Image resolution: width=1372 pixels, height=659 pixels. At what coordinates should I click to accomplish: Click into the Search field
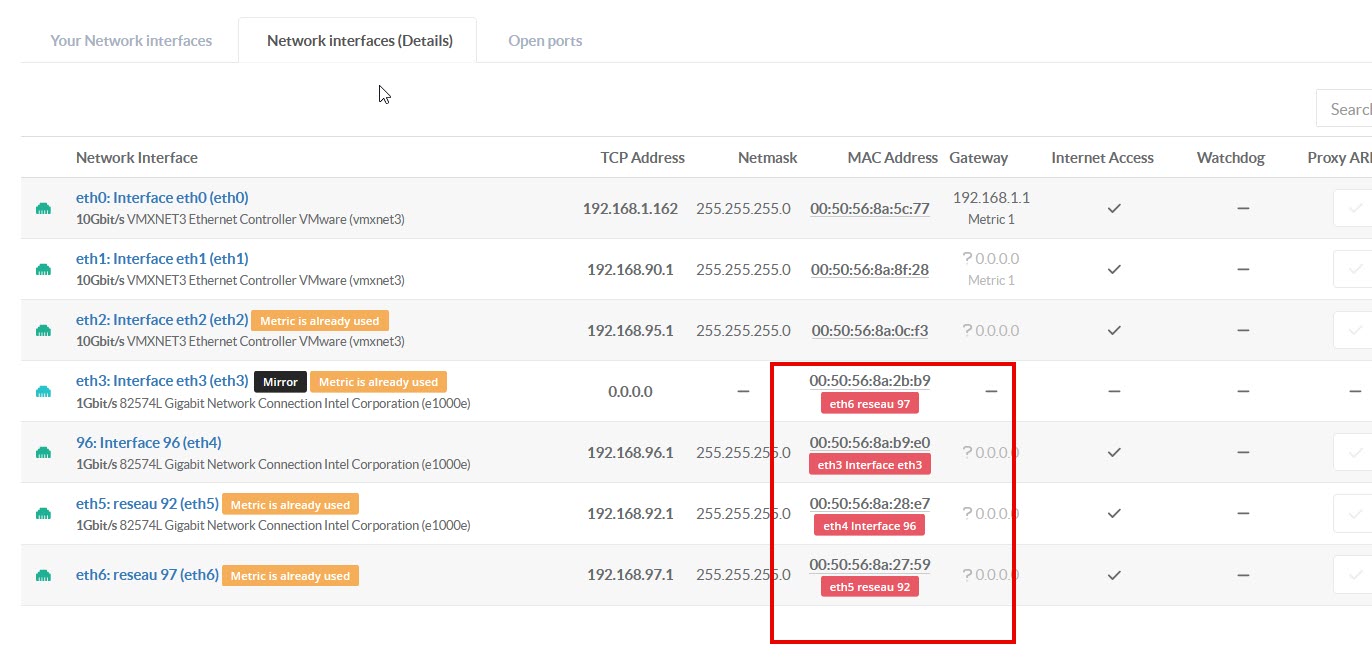pos(1348,109)
